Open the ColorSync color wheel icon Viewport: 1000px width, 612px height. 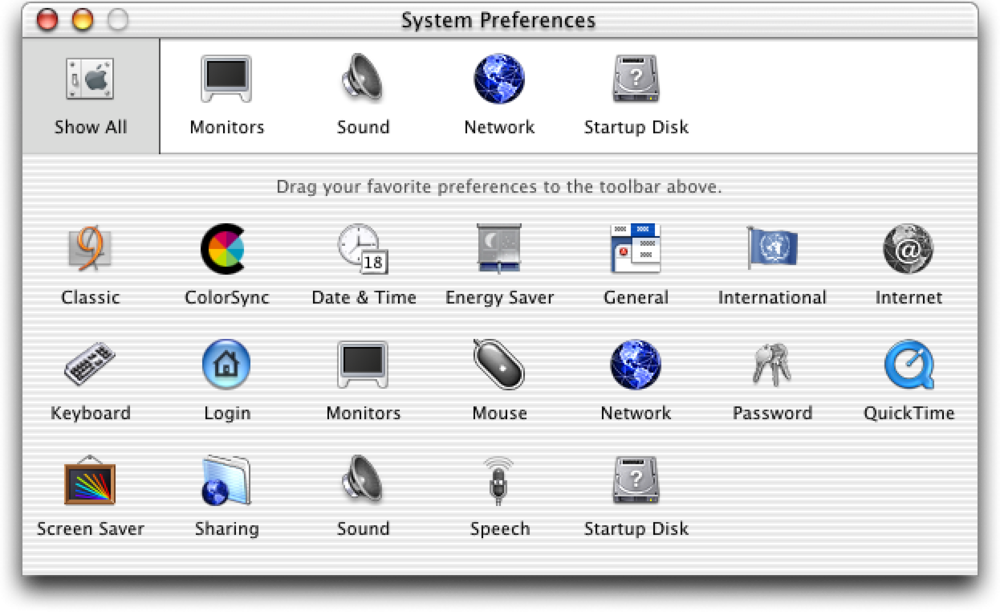(x=223, y=249)
